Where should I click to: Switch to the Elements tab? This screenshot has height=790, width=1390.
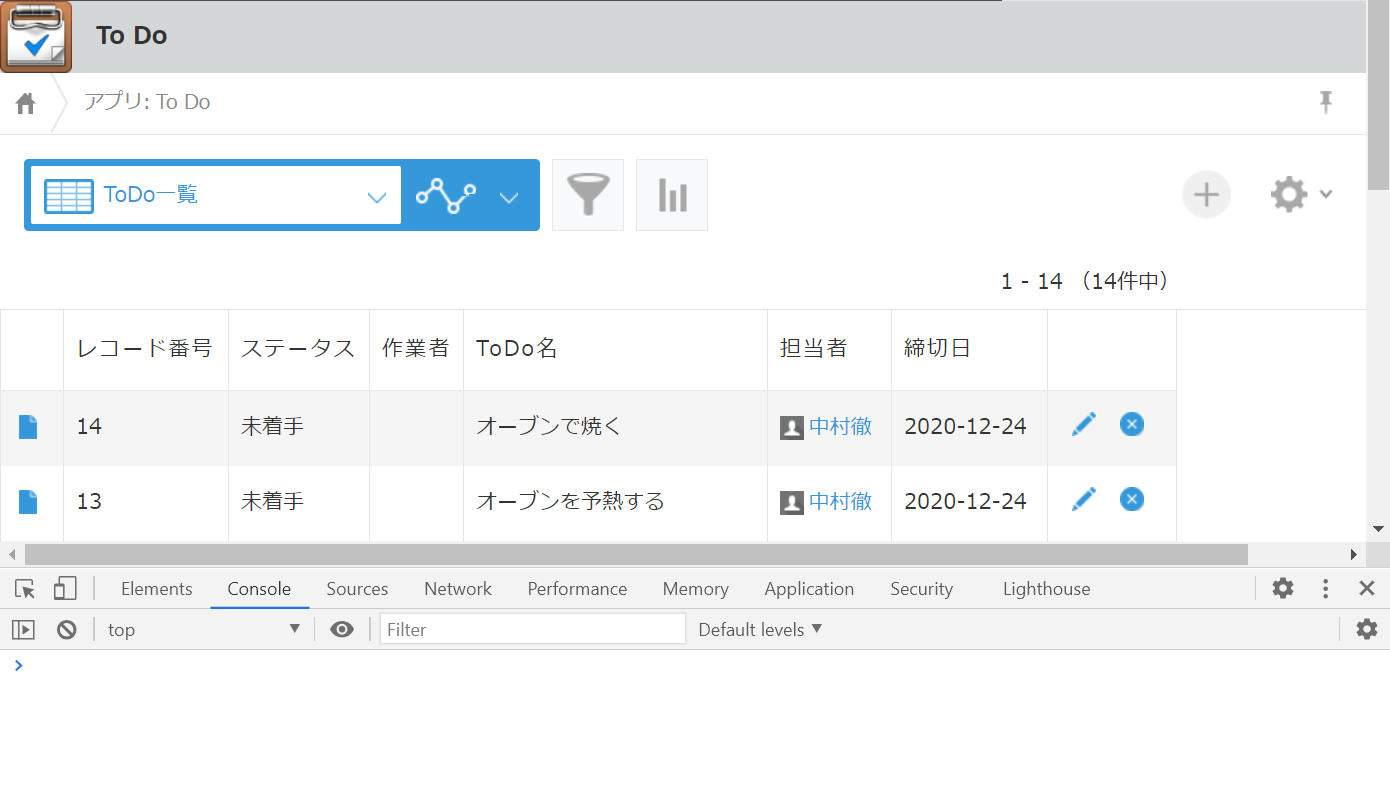[156, 589]
